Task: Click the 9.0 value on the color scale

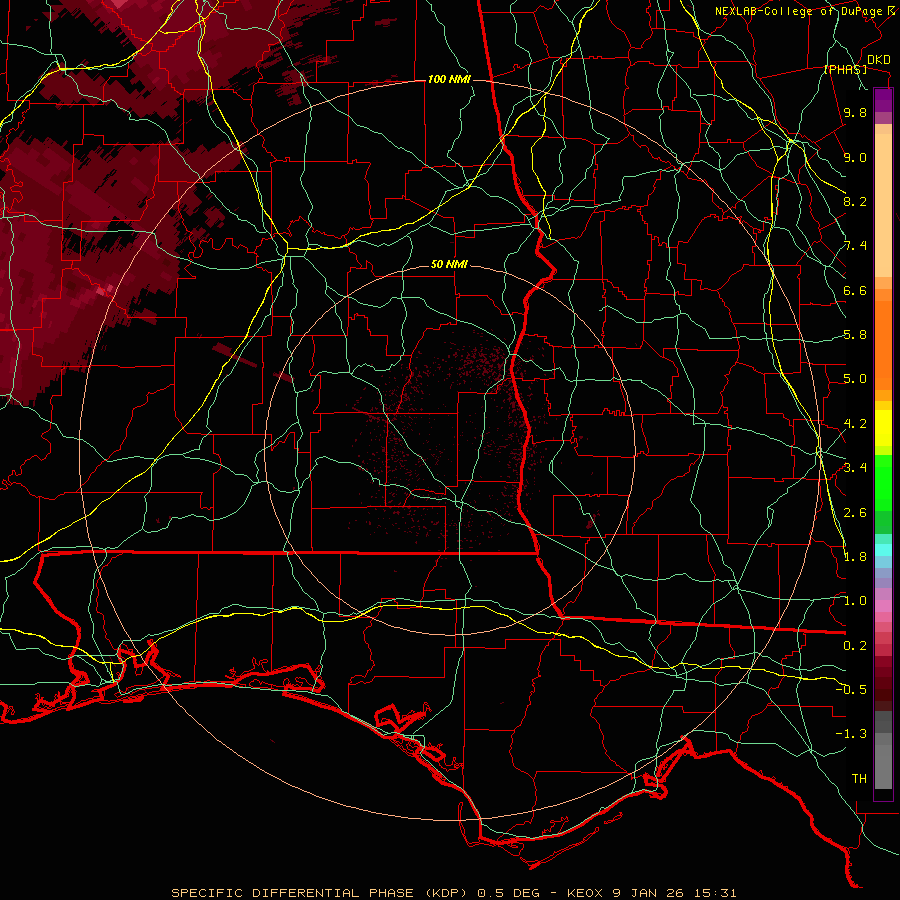Action: [x=855, y=157]
